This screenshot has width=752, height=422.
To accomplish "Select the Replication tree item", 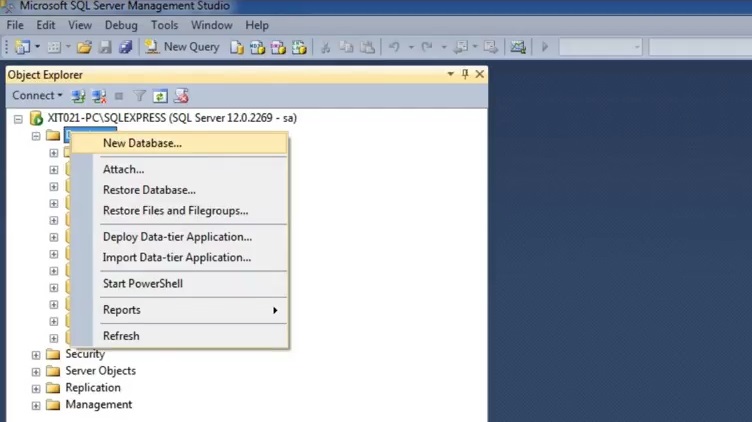I will point(93,387).
